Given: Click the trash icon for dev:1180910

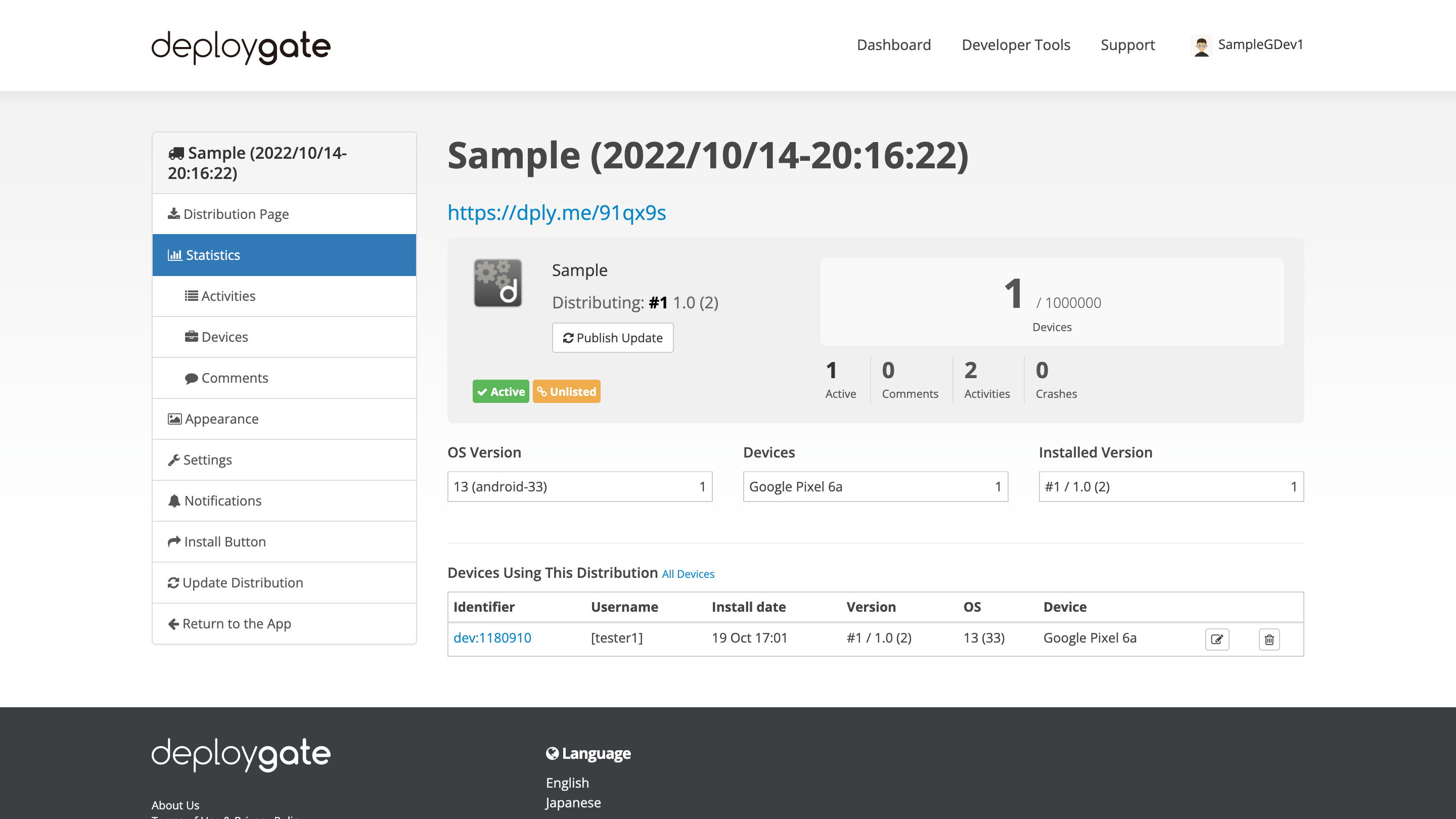Looking at the screenshot, I should (1269, 639).
